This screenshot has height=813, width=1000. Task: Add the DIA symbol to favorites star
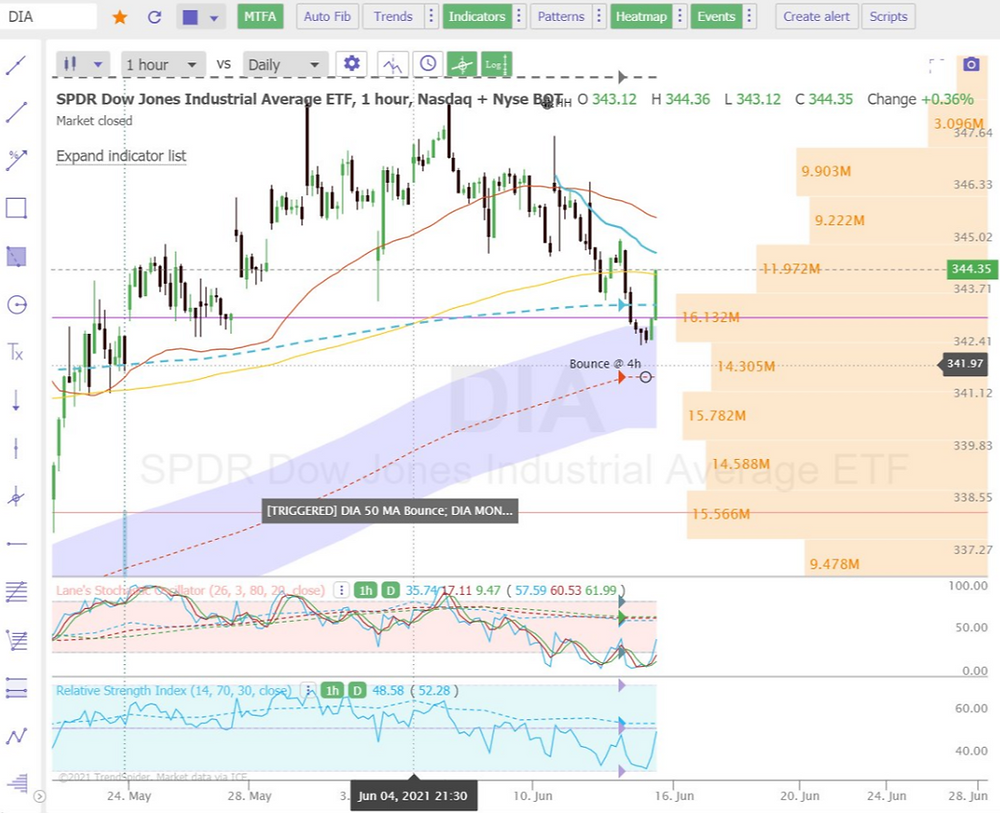tap(119, 17)
